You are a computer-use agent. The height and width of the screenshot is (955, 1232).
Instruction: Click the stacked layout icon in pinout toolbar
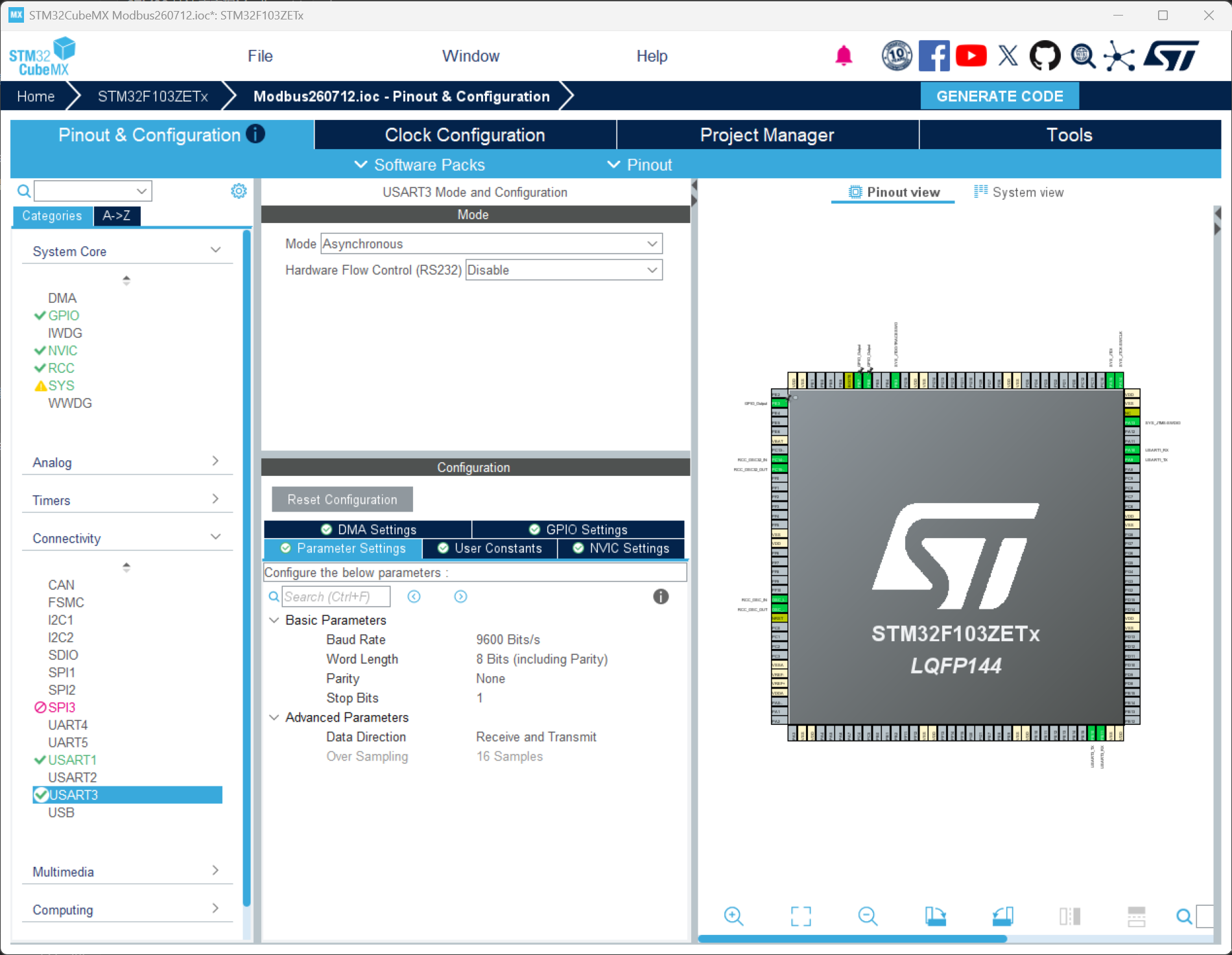[1137, 916]
